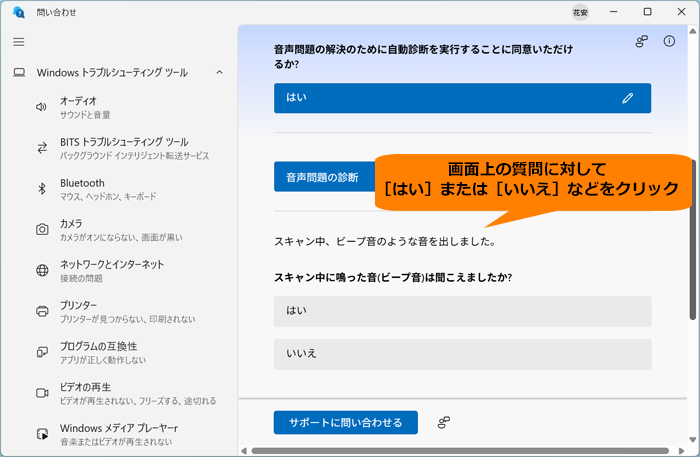700x457 pixels.
Task: Answer はい to the beep sound question
Action: tap(462, 312)
